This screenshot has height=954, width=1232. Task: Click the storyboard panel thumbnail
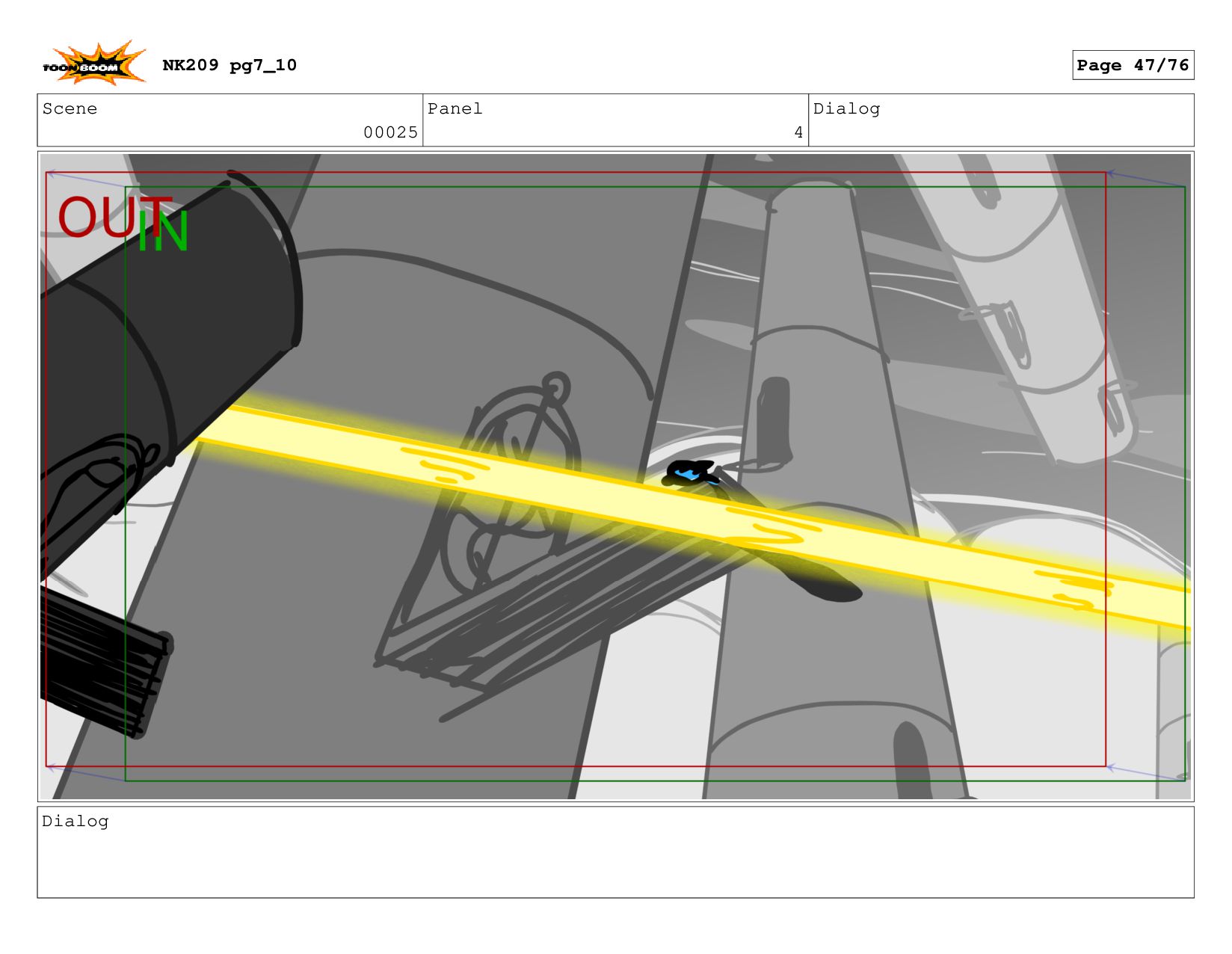click(x=615, y=476)
